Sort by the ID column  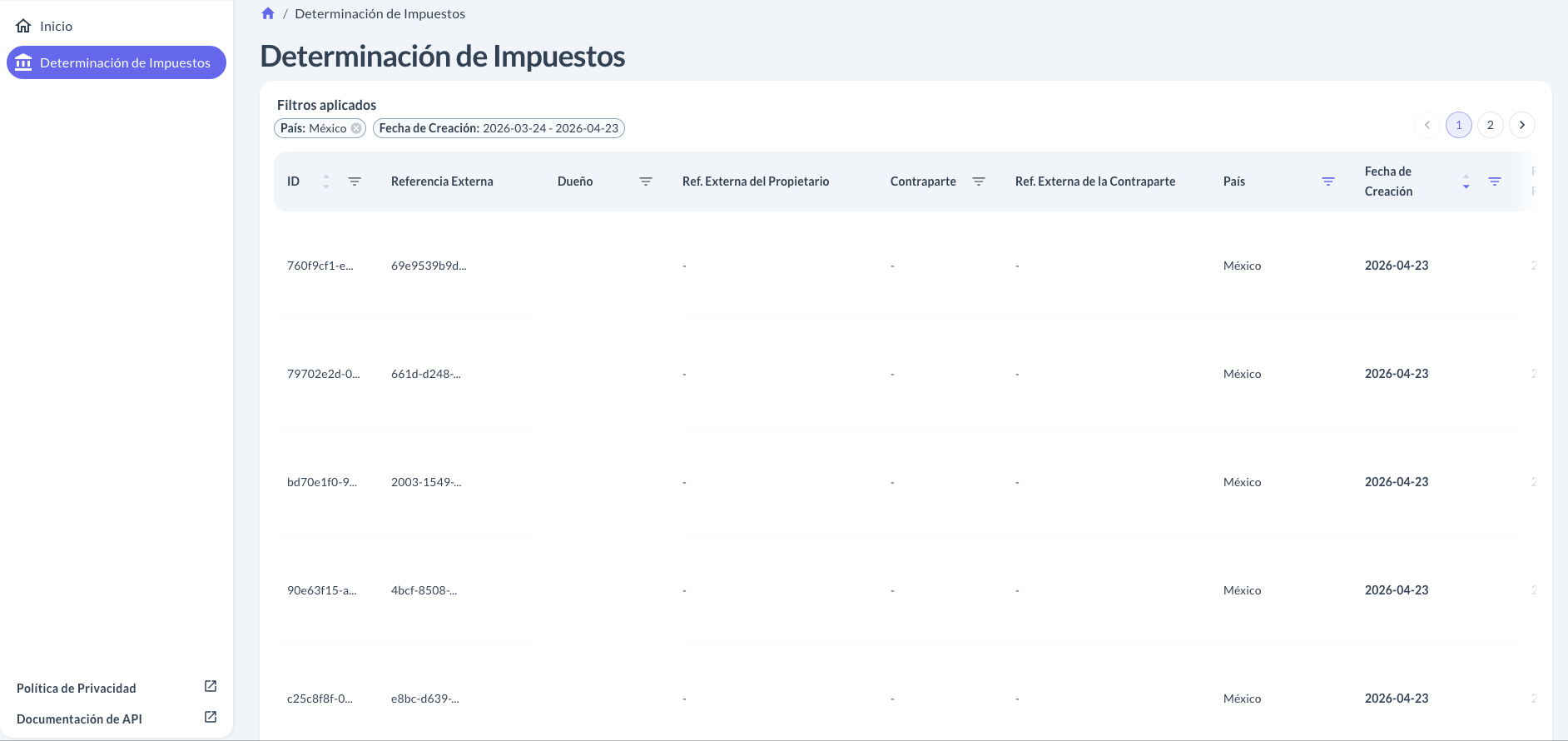click(x=326, y=182)
